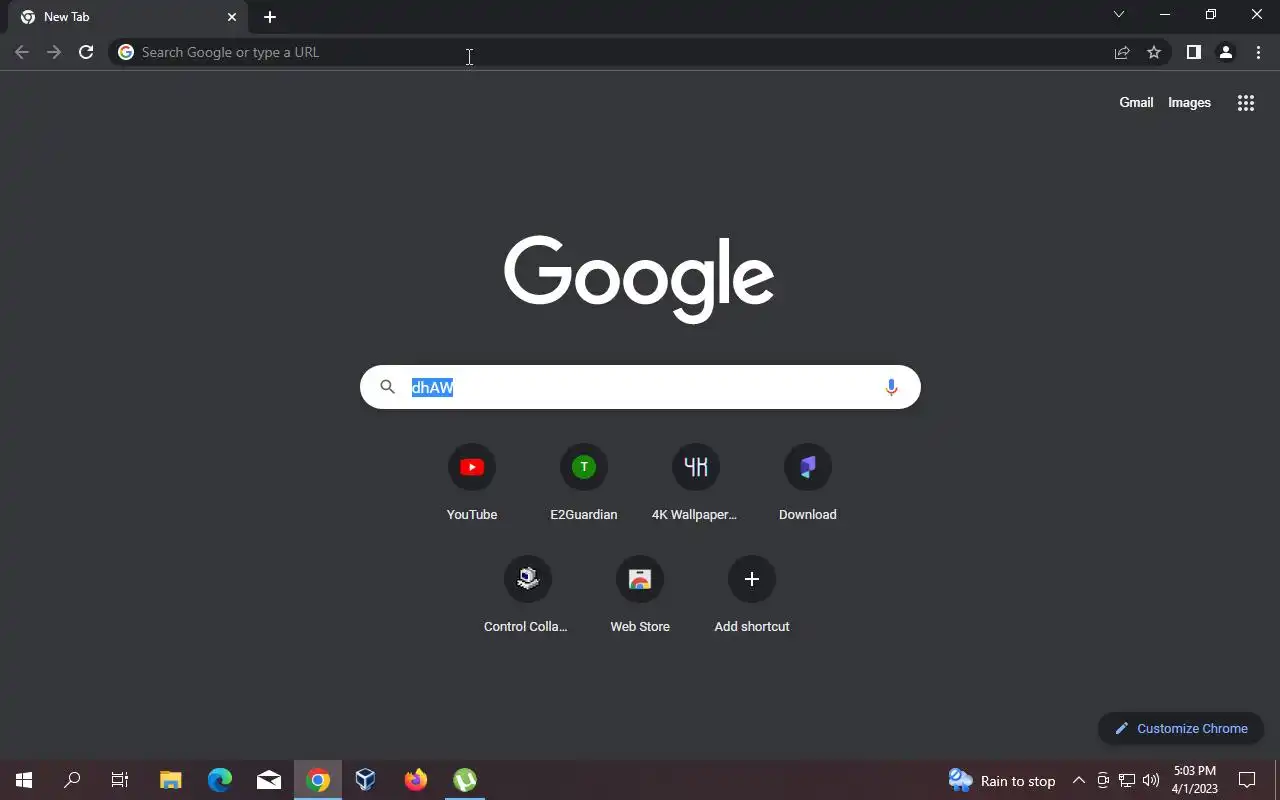This screenshot has height=800, width=1280.
Task: Click the Customize Chrome button
Action: pos(1181,728)
